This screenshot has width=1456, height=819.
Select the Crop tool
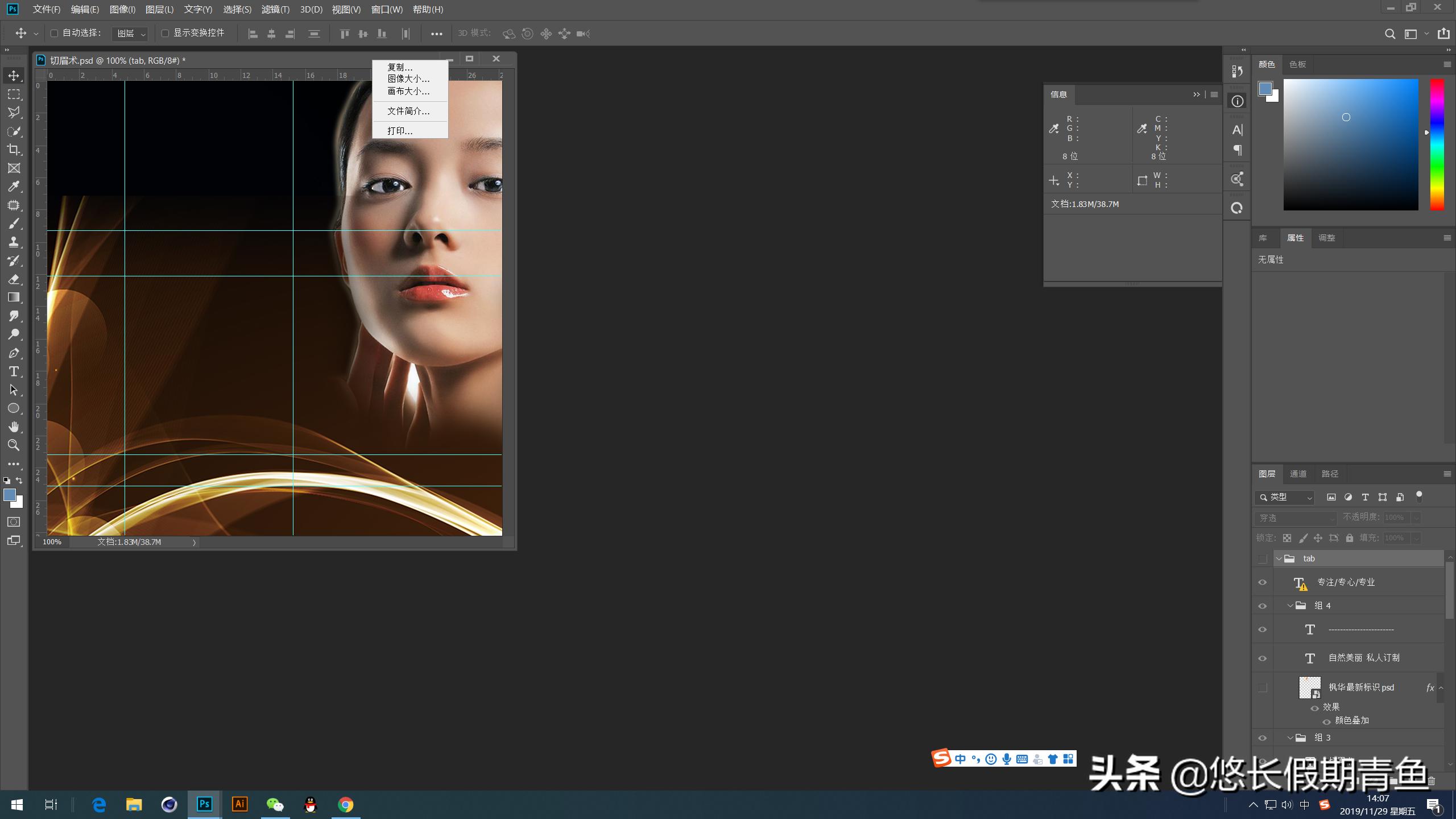[x=14, y=150]
